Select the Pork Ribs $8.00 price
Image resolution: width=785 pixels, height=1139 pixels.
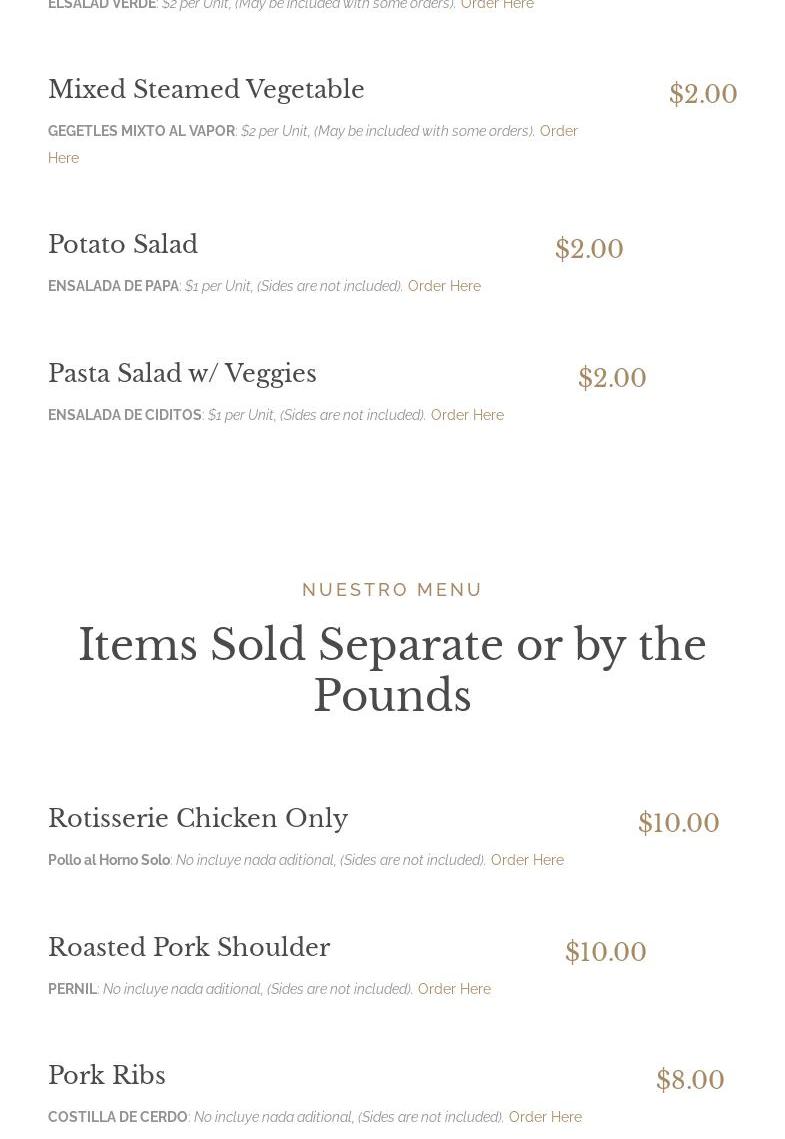[690, 1080]
